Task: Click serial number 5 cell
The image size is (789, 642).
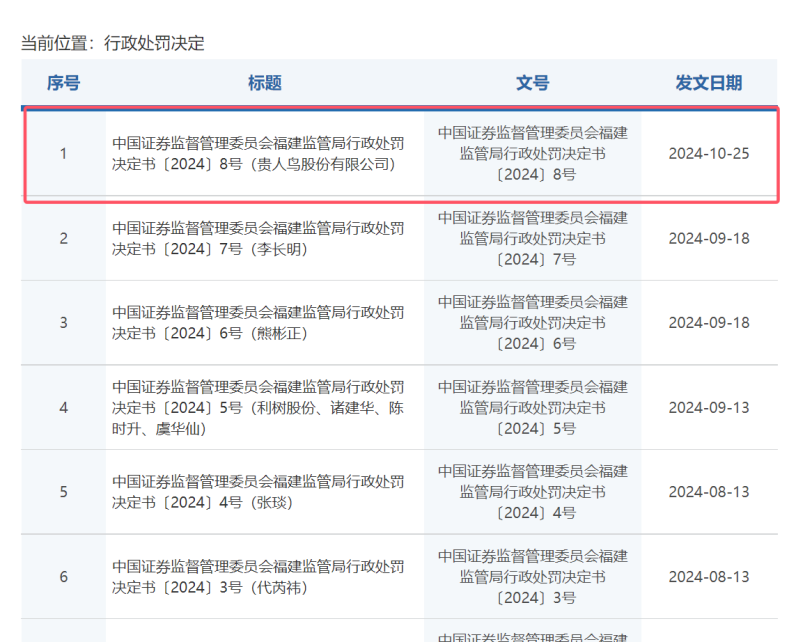Action: pos(63,492)
